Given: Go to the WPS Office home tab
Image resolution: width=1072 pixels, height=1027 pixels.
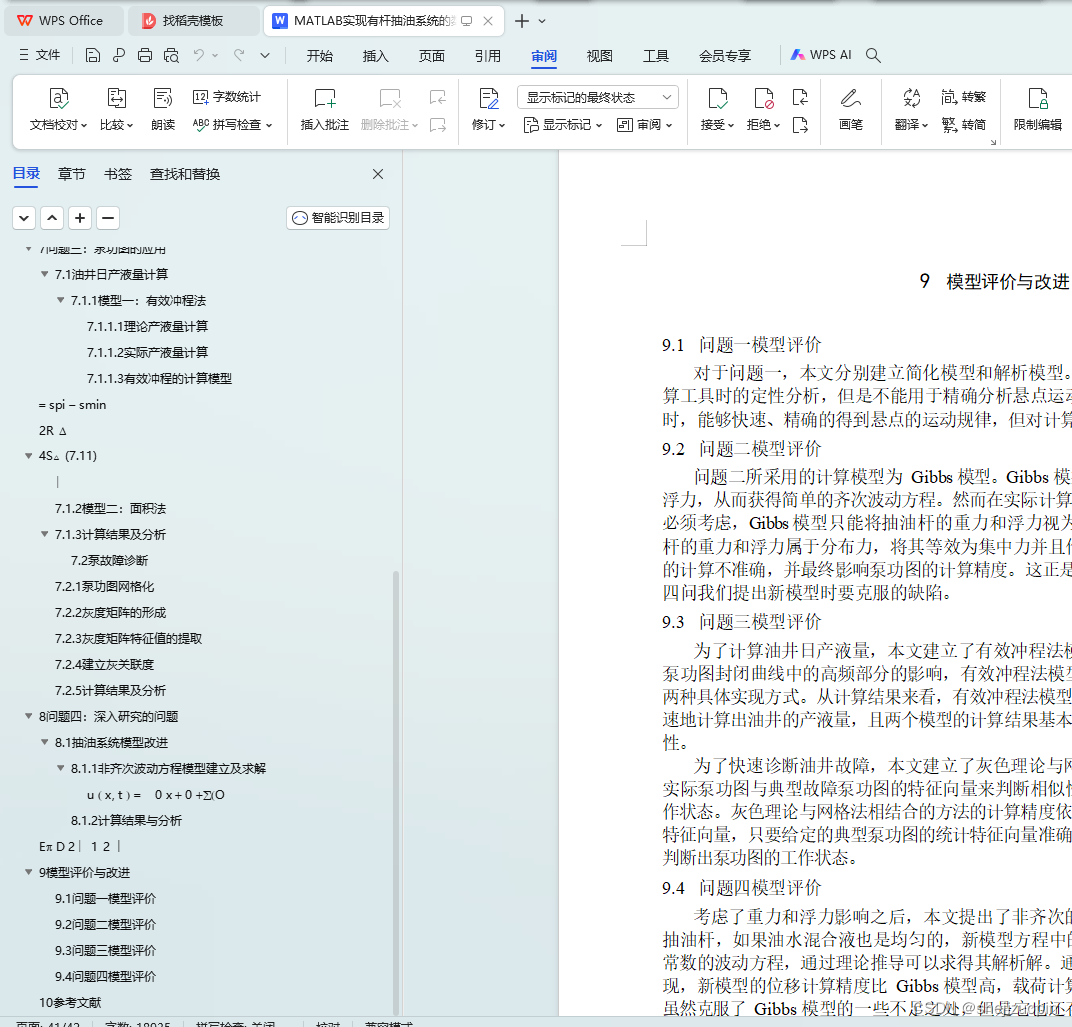Looking at the screenshot, I should [x=63, y=21].
